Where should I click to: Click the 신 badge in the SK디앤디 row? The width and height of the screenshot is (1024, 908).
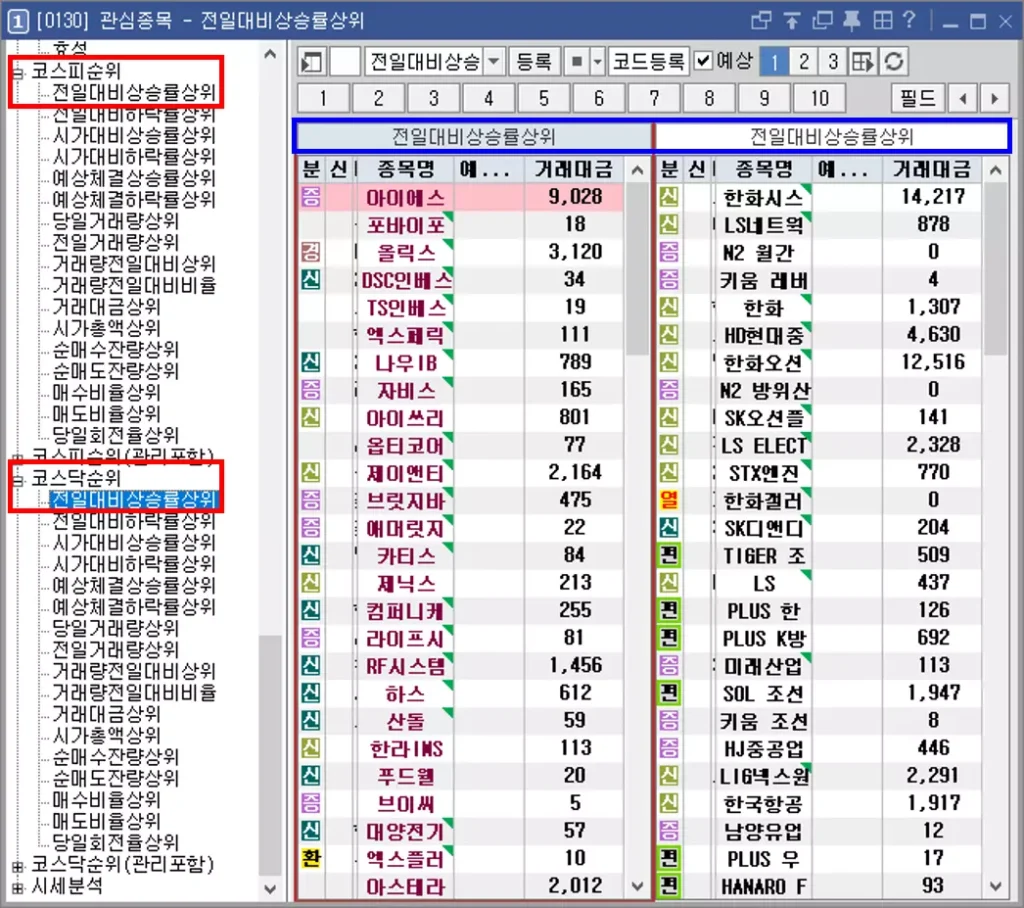pyautogui.click(x=669, y=528)
